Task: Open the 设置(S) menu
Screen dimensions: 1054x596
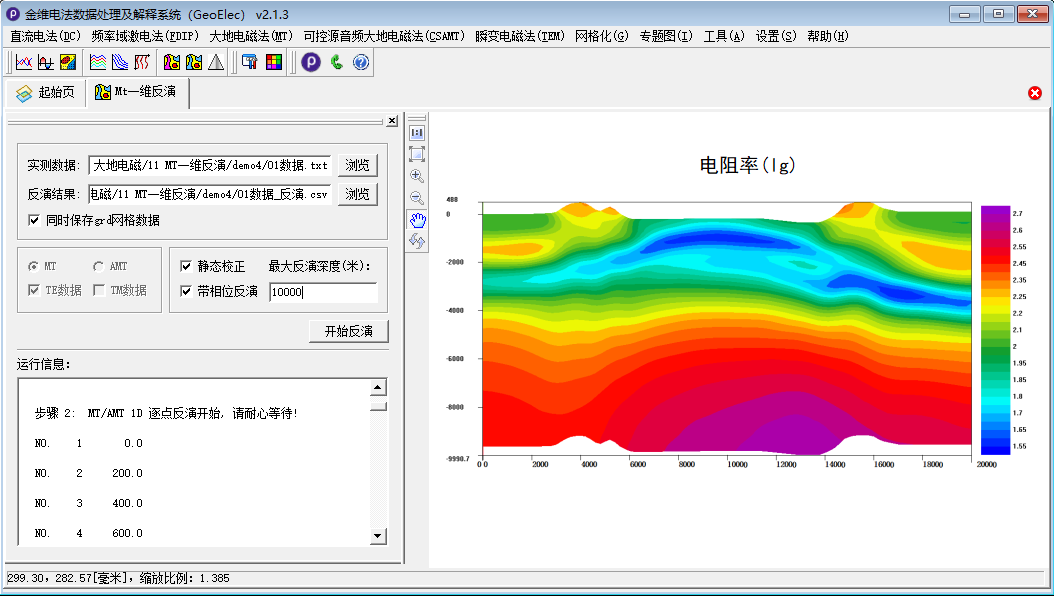Action: [776, 36]
